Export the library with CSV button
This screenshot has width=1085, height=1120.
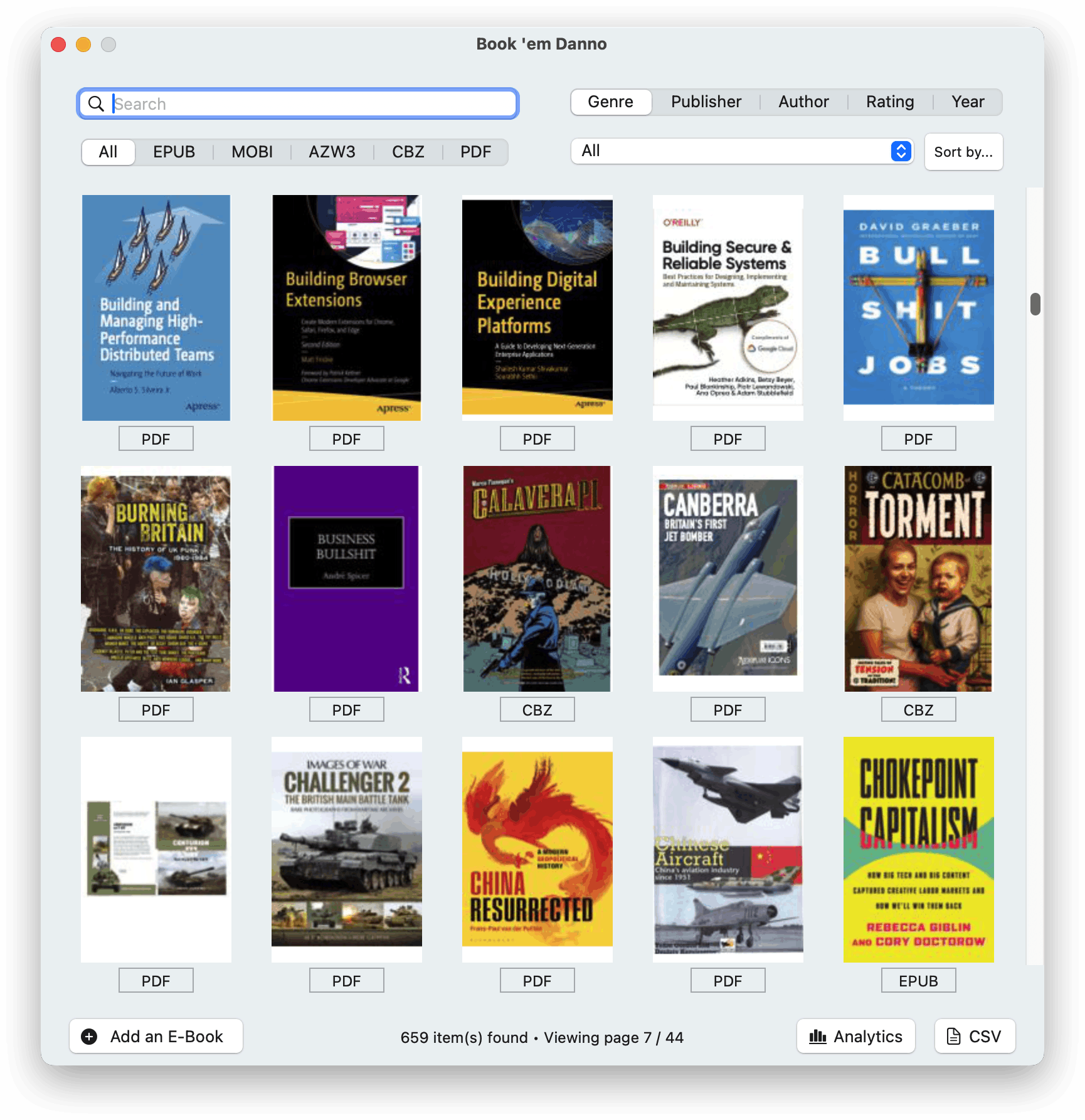click(975, 1037)
